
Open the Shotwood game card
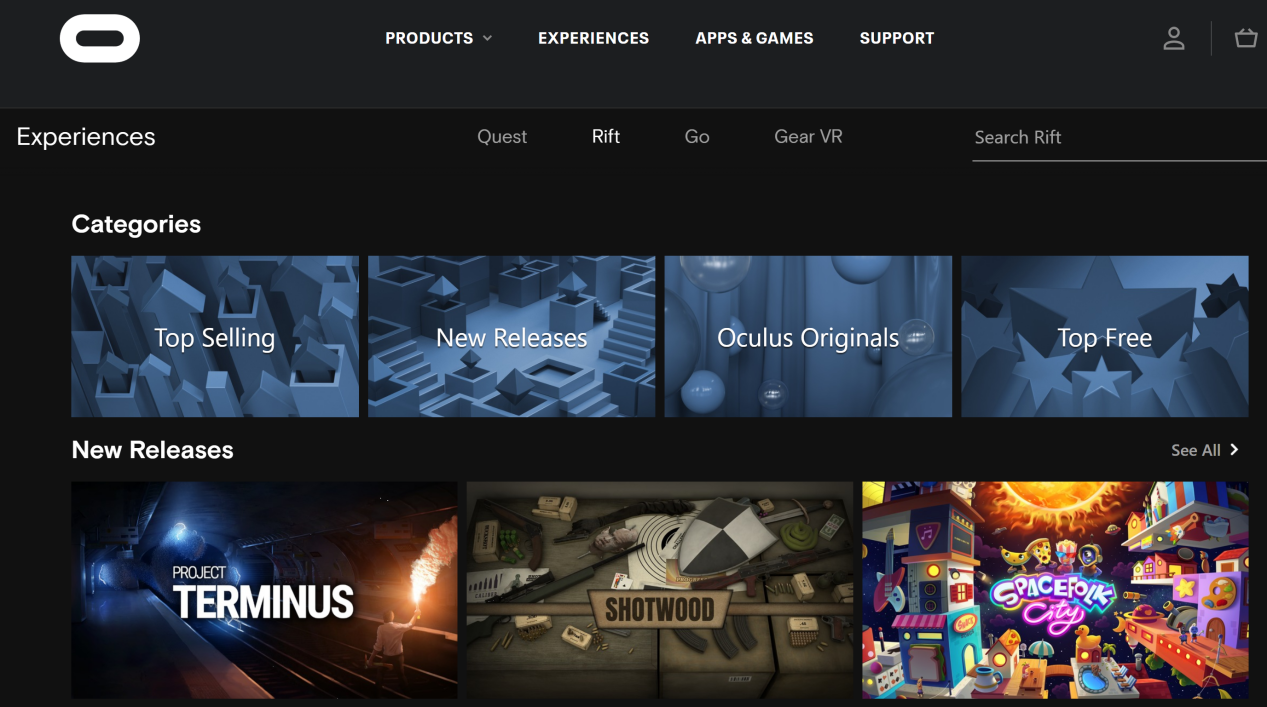click(x=659, y=590)
